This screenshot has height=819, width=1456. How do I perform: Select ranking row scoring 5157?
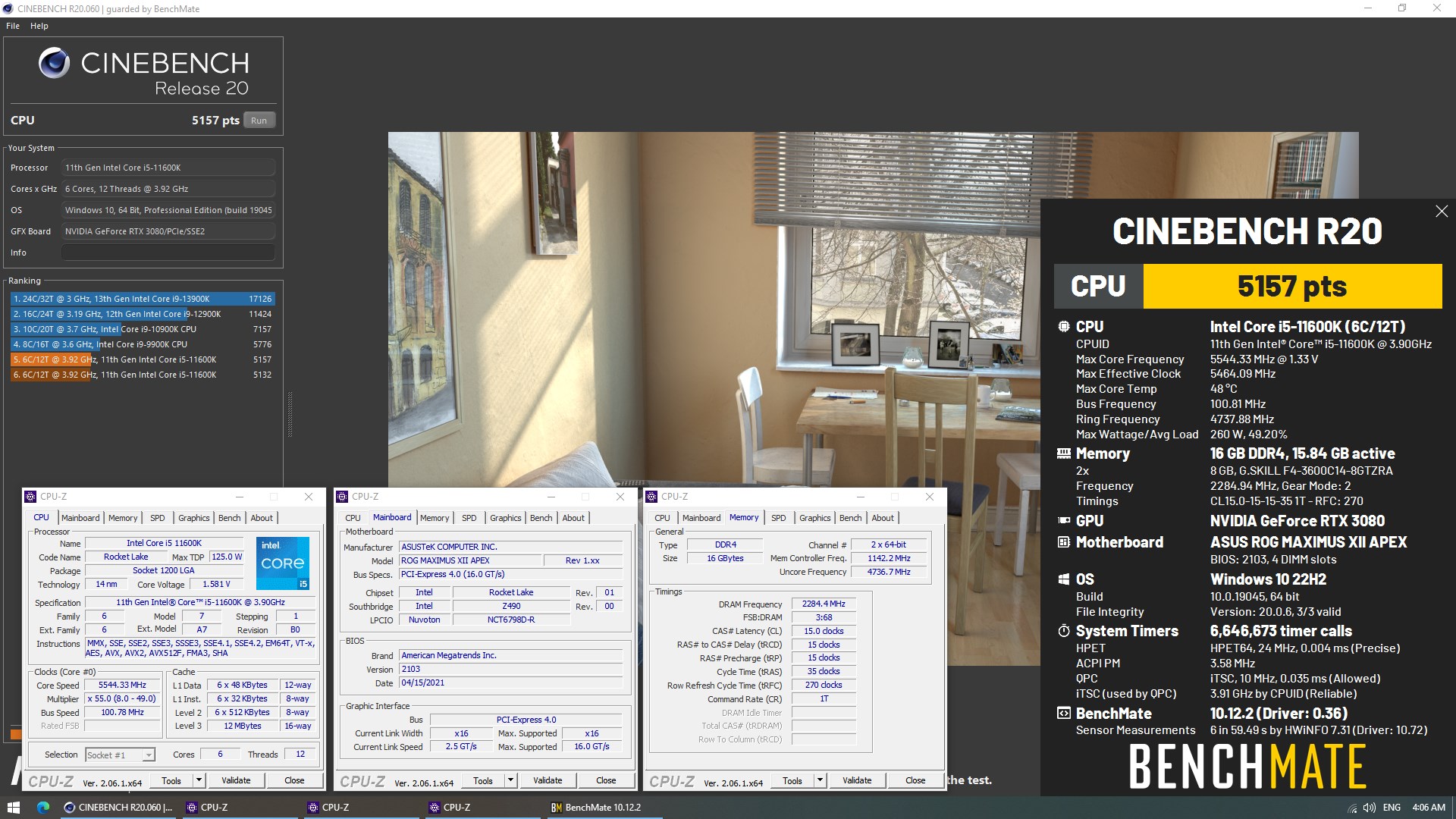click(x=143, y=359)
